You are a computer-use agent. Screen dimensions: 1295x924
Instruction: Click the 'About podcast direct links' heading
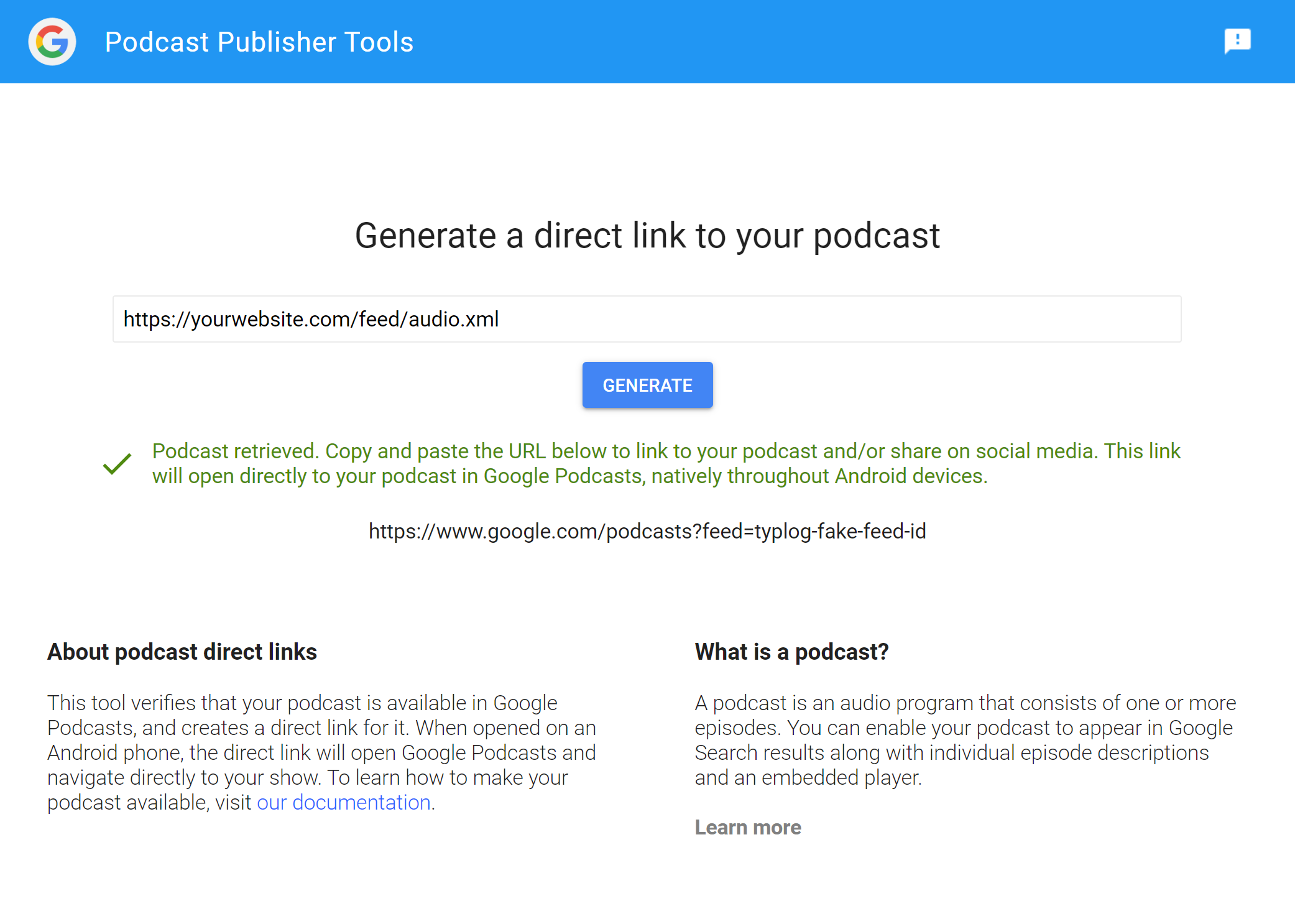[182, 652]
